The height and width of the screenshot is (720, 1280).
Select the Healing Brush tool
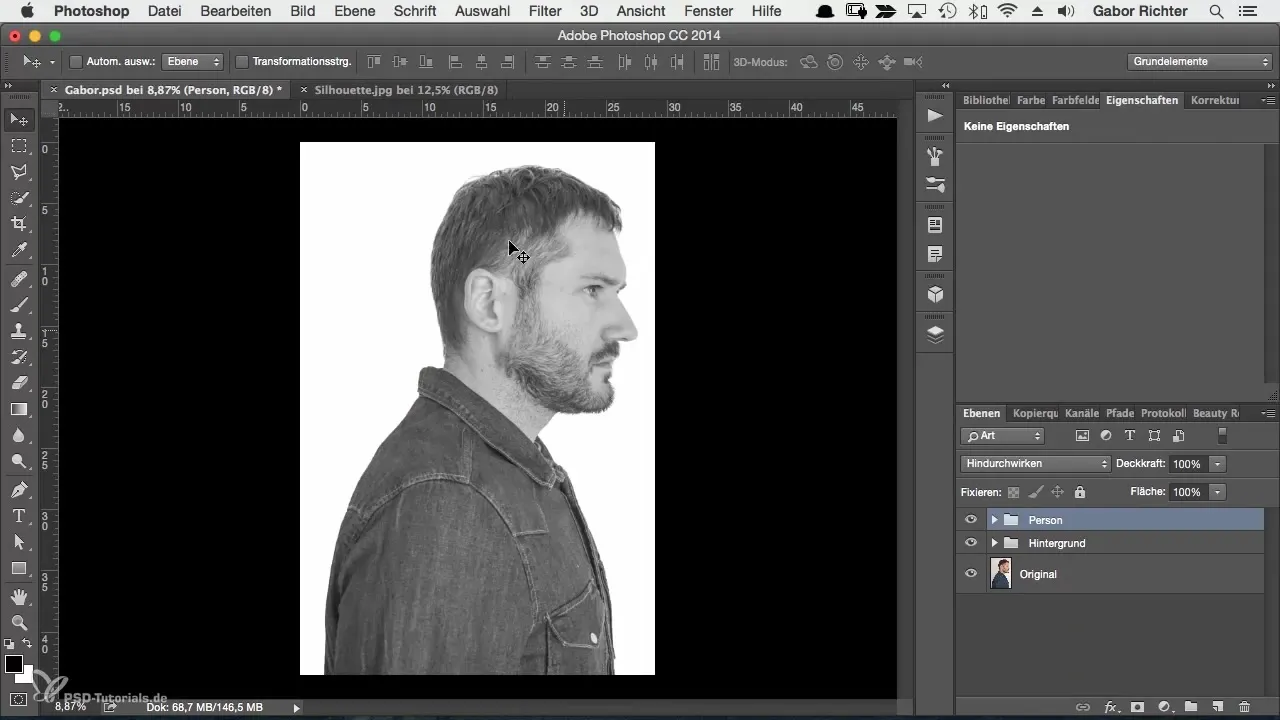pos(19,279)
